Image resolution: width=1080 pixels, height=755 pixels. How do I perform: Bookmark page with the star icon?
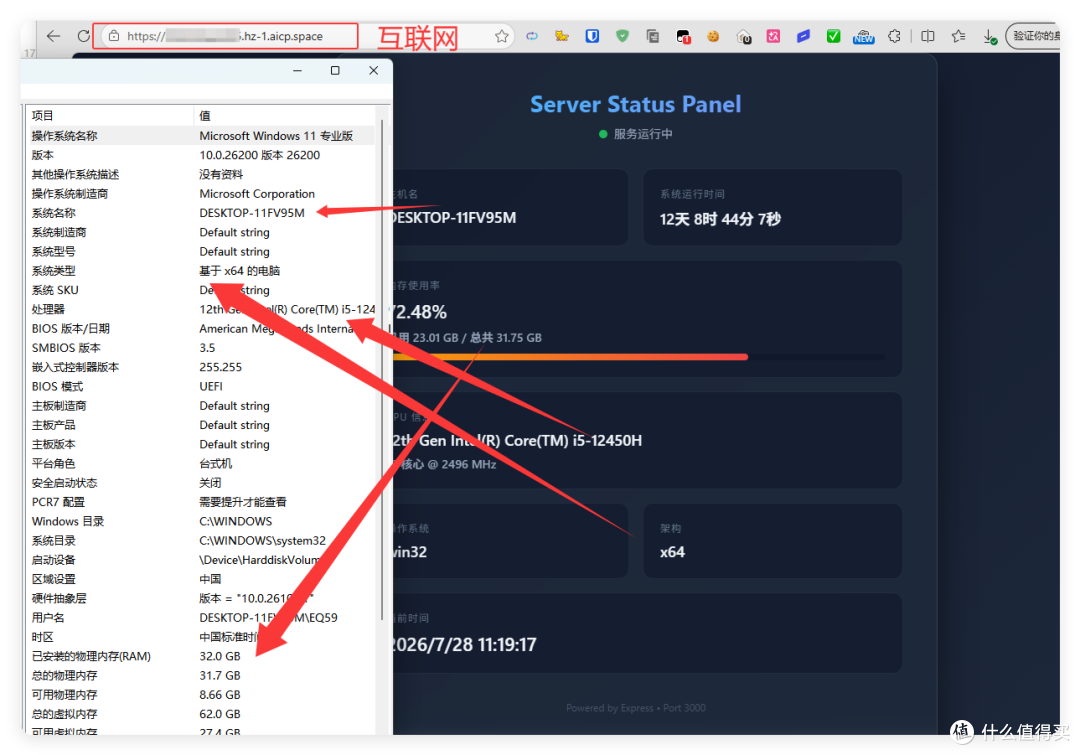501,36
